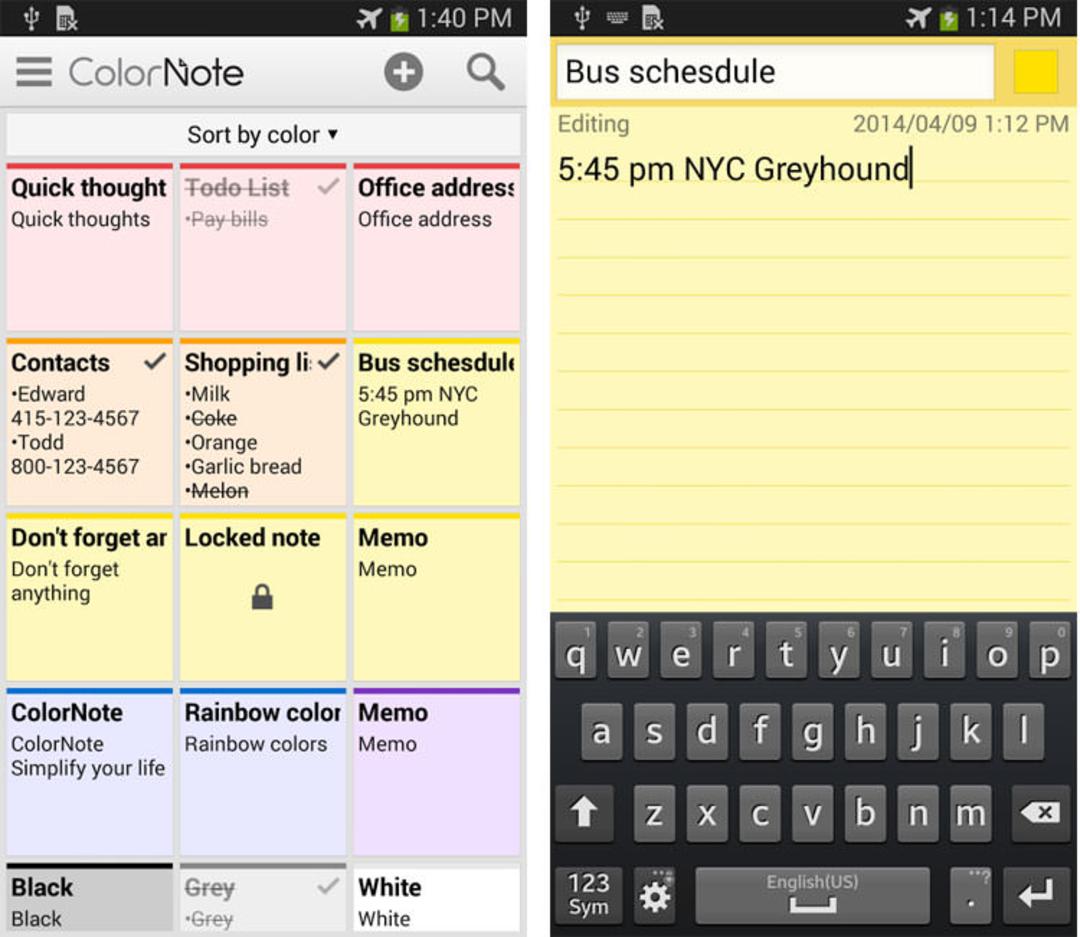This screenshot has height=937, width=1080.
Task: Tap the checkmark on Contacts note
Action: tap(155, 361)
